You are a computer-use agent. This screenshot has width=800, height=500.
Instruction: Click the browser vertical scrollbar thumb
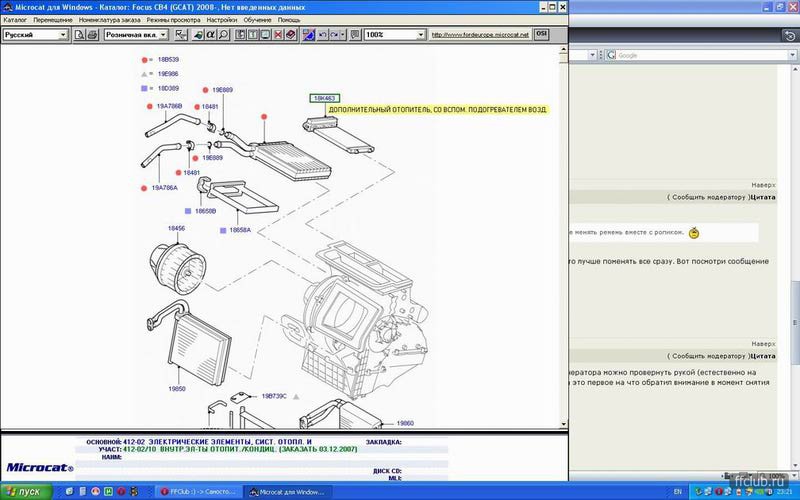click(x=795, y=322)
